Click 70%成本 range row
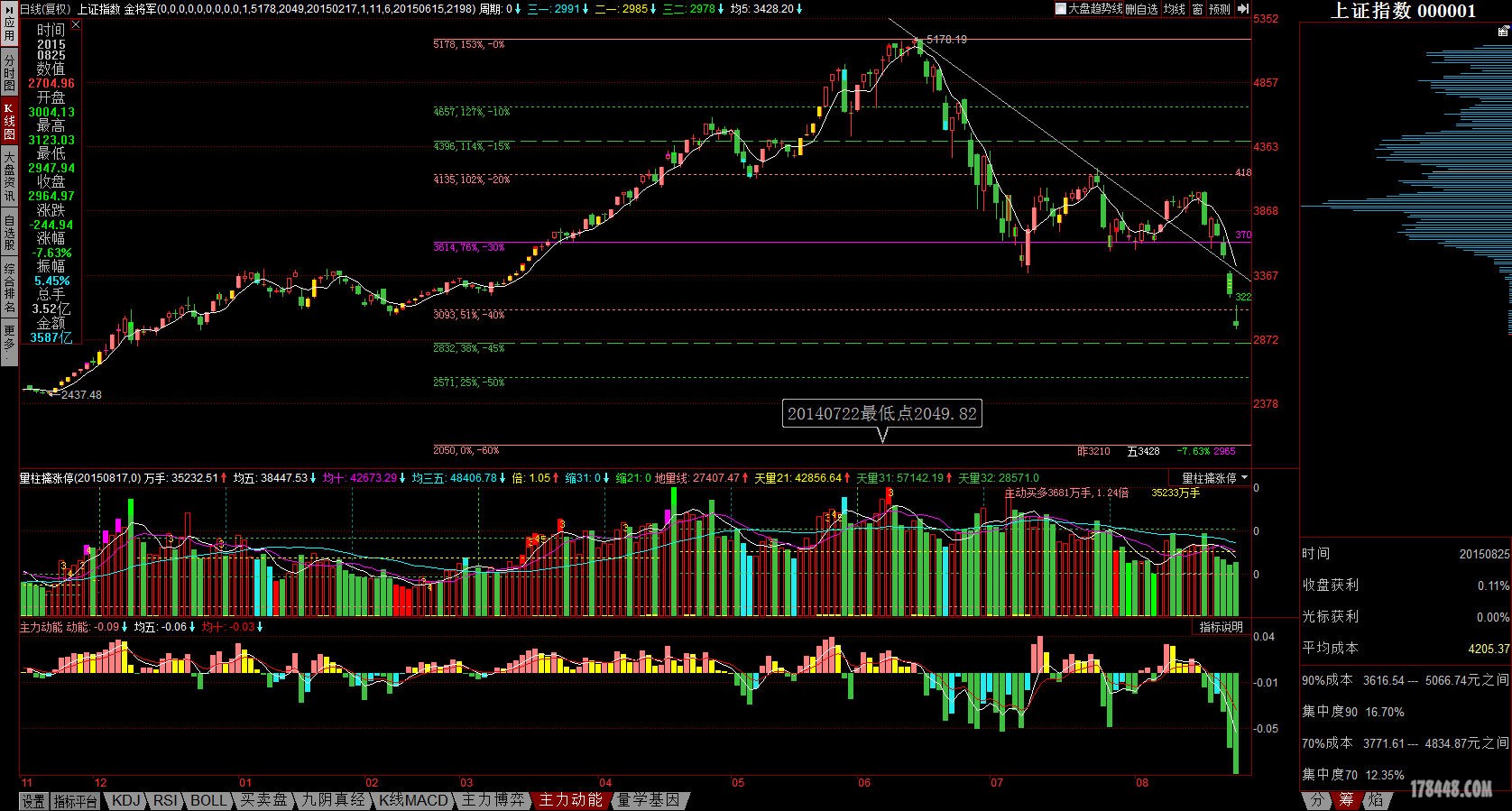 tap(1406, 743)
